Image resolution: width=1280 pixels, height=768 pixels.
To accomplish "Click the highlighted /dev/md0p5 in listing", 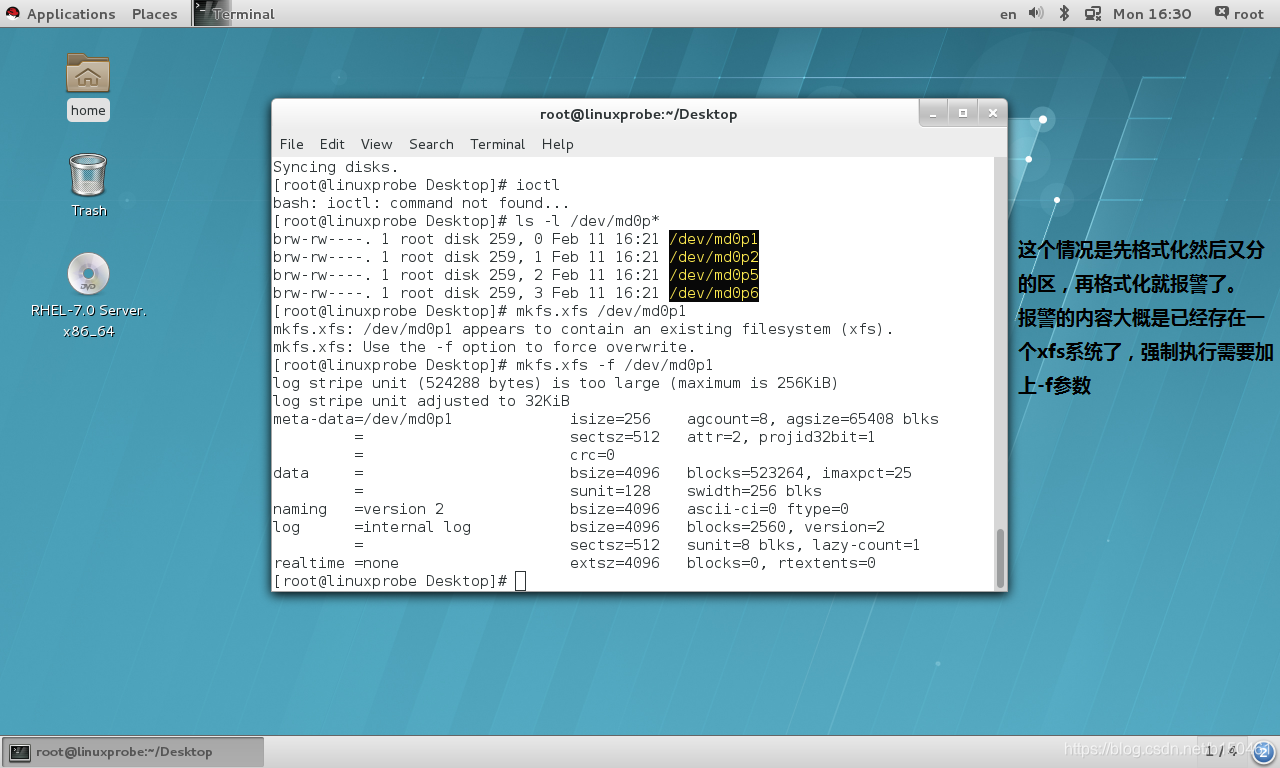I will coord(714,275).
